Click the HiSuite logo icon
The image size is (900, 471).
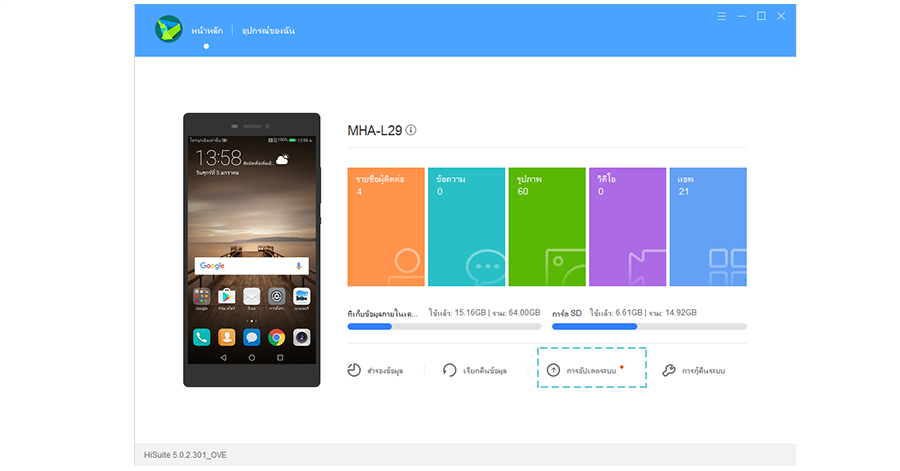click(x=168, y=29)
